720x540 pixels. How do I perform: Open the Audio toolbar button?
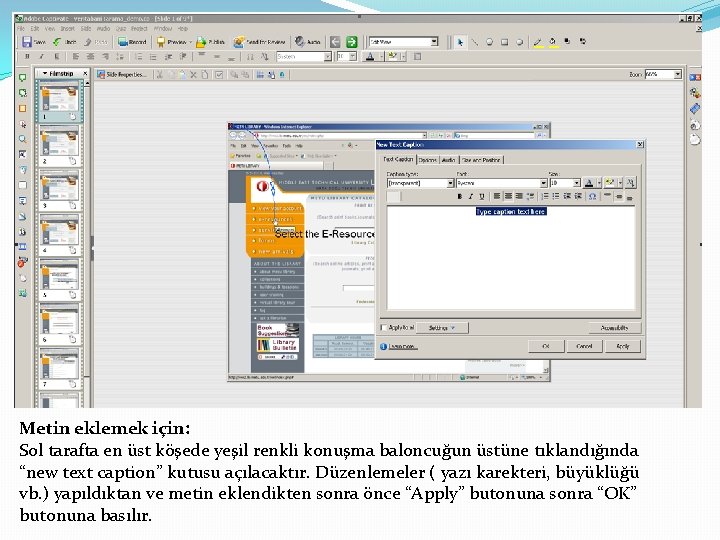[x=308, y=42]
